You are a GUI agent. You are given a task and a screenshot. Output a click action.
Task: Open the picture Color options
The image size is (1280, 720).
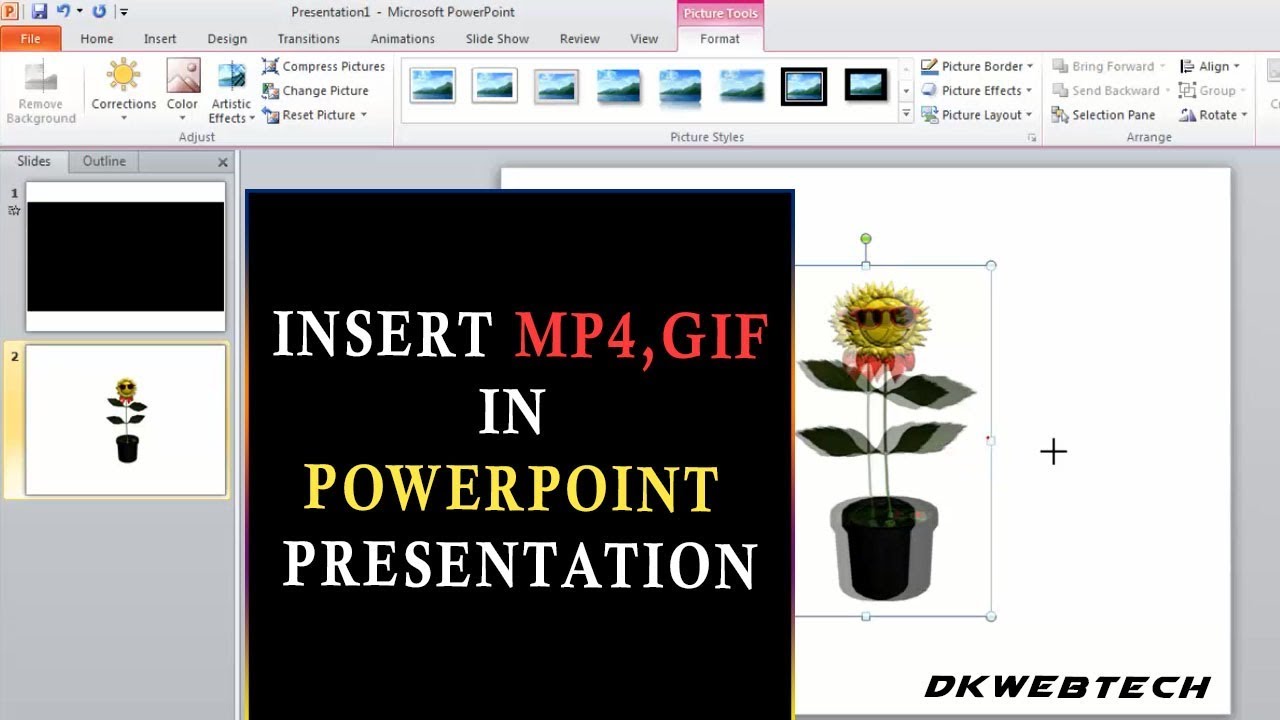click(182, 92)
